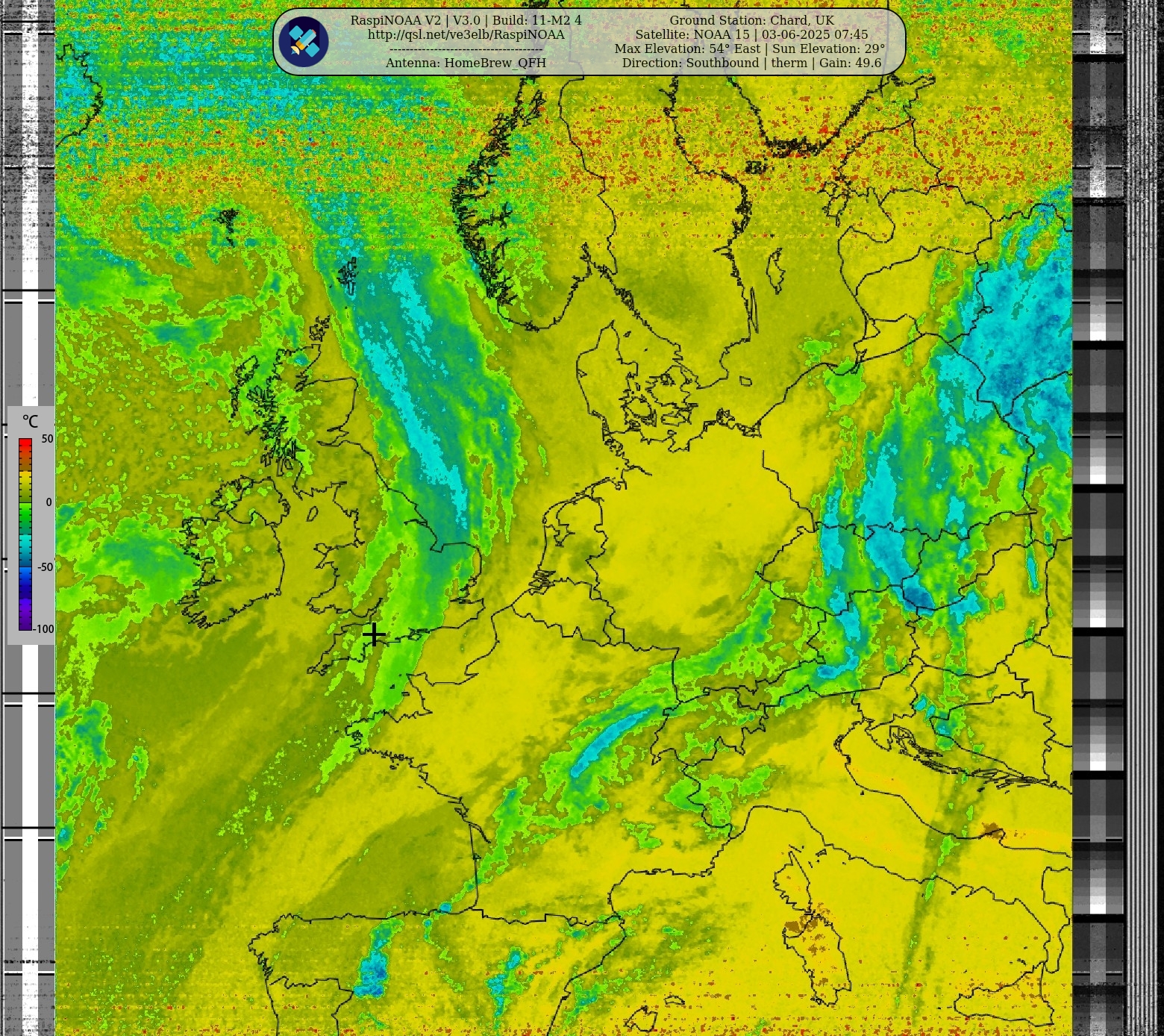Select the 'Ground Station: Chard, UK' text
1164x1036 pixels.
pyautogui.click(x=751, y=20)
